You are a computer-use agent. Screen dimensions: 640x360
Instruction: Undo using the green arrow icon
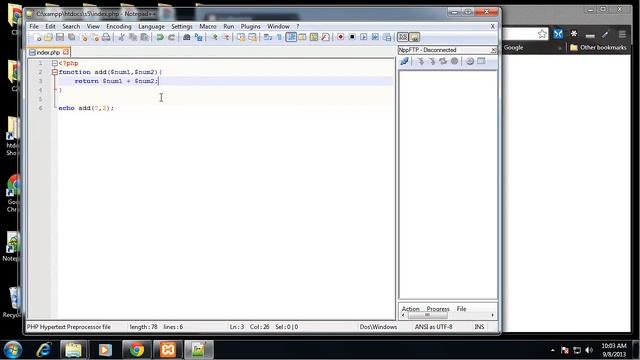click(160, 38)
